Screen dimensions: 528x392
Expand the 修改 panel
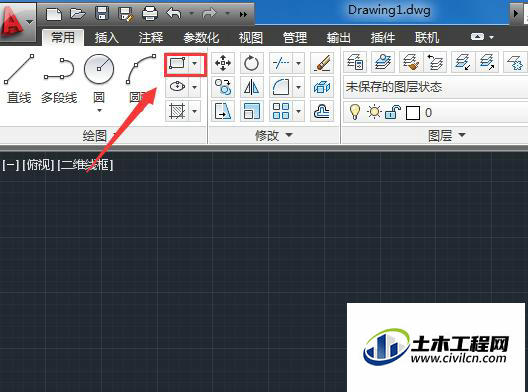tap(273, 135)
